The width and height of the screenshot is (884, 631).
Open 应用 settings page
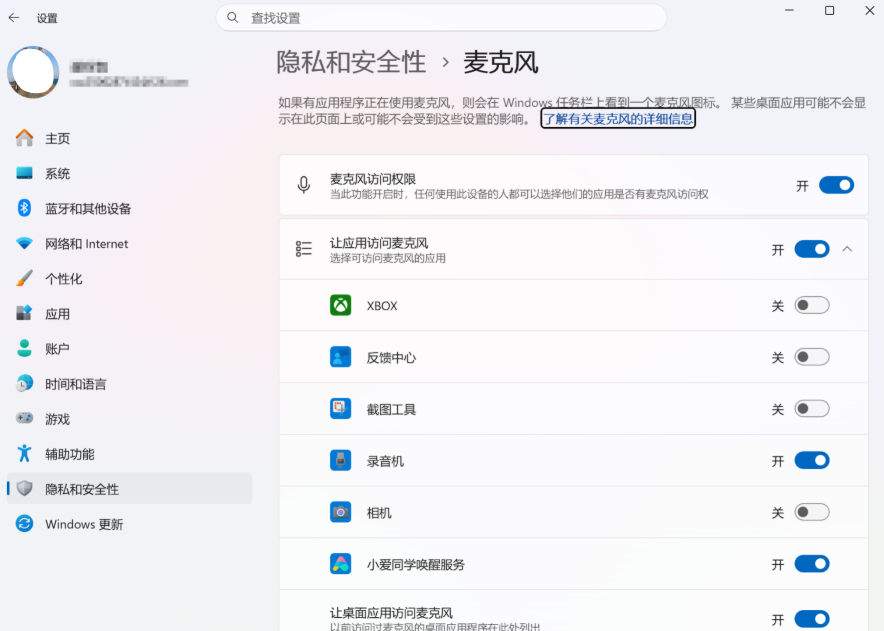[x=129, y=314]
